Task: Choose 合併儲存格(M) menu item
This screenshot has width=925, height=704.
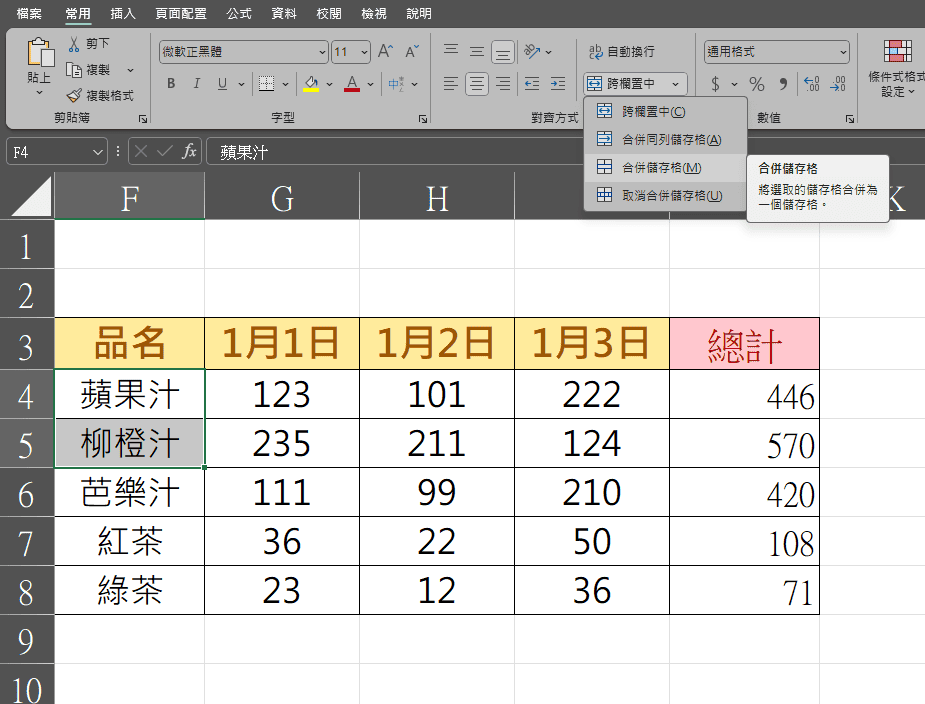Action: [x=665, y=168]
